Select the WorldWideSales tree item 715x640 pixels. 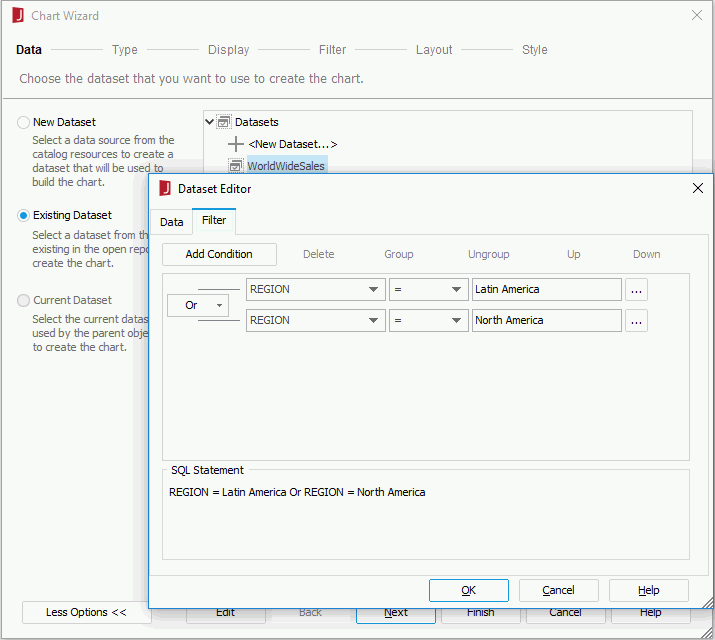coord(286,166)
